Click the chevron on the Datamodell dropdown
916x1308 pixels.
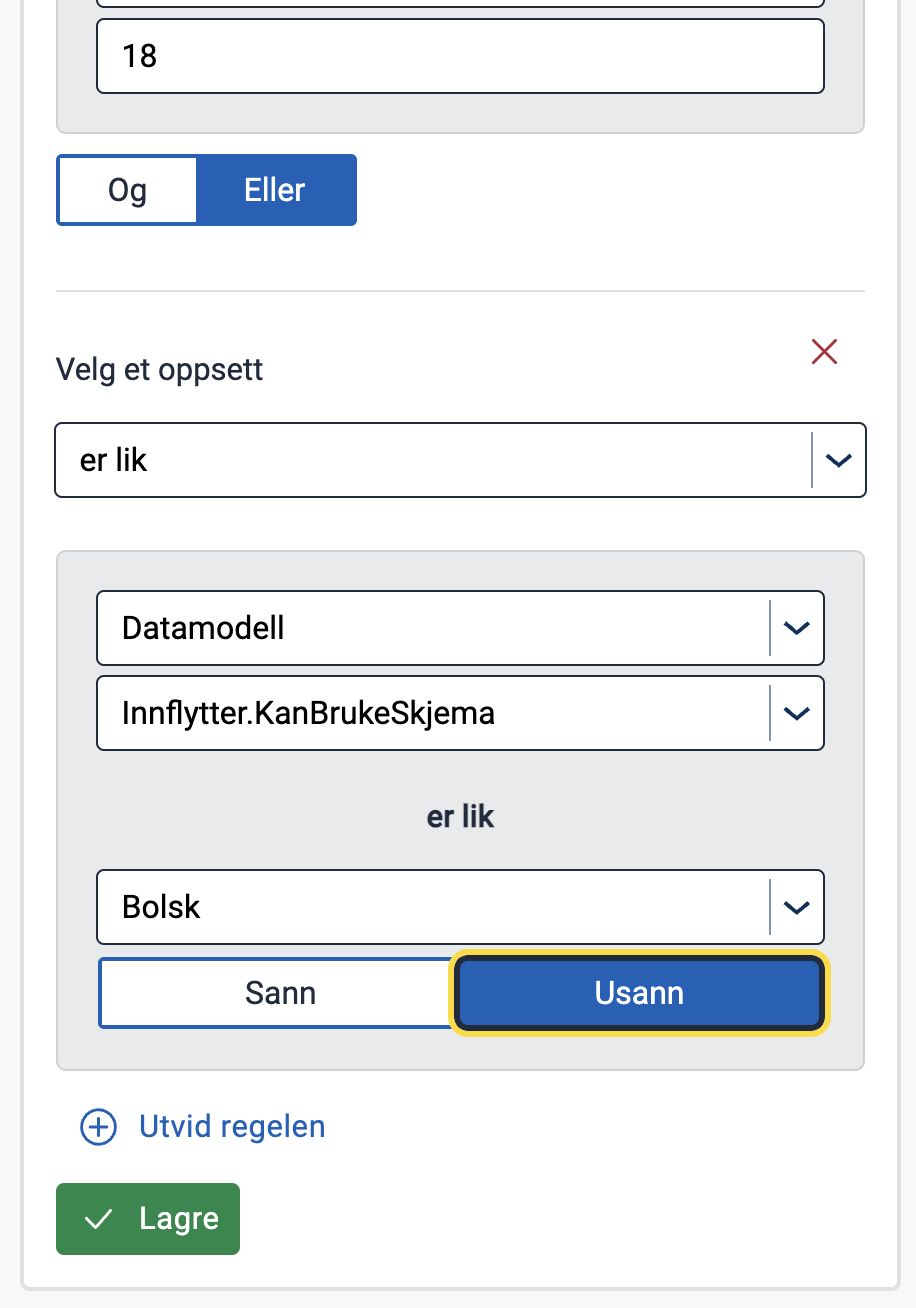(797, 628)
